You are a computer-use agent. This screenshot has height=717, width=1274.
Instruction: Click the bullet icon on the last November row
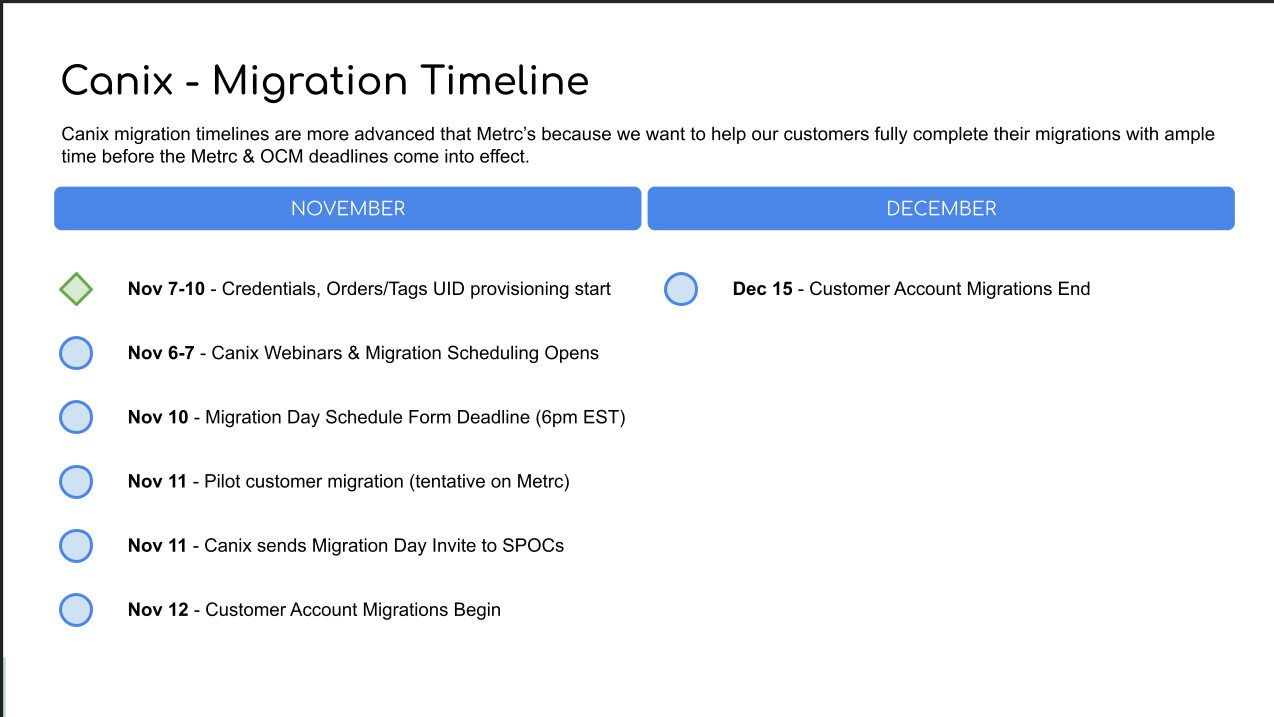click(76, 609)
